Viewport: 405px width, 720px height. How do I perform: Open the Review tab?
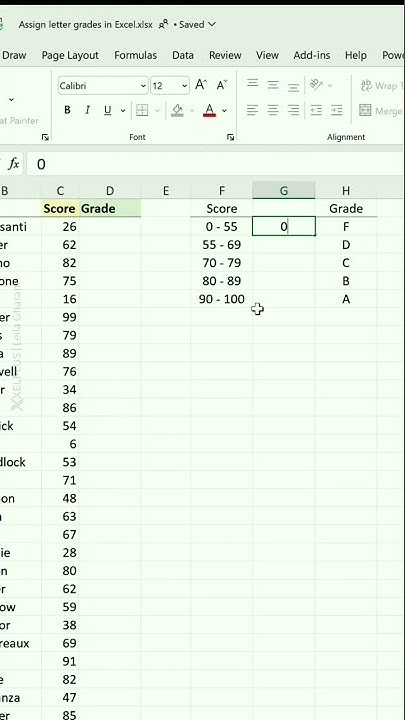pyautogui.click(x=225, y=55)
